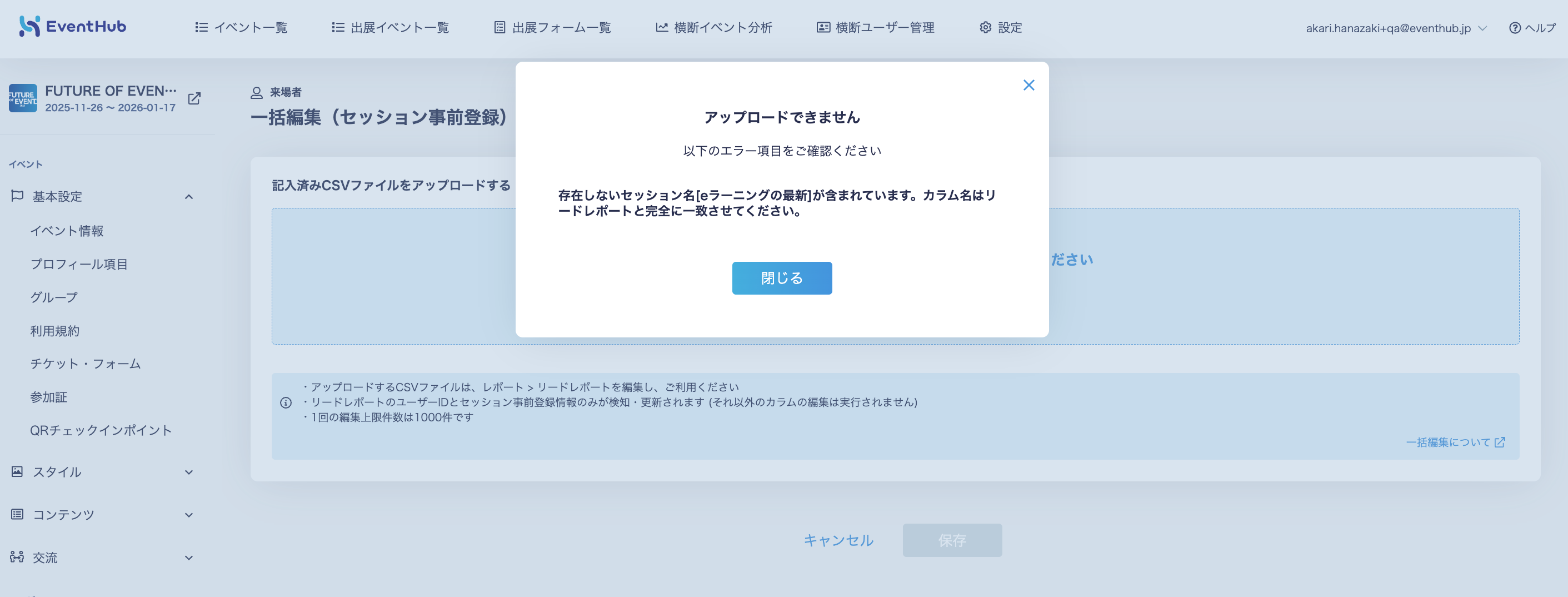The image size is (1568, 597).
Task: Select イベント情報 in sidebar
Action: (x=67, y=231)
